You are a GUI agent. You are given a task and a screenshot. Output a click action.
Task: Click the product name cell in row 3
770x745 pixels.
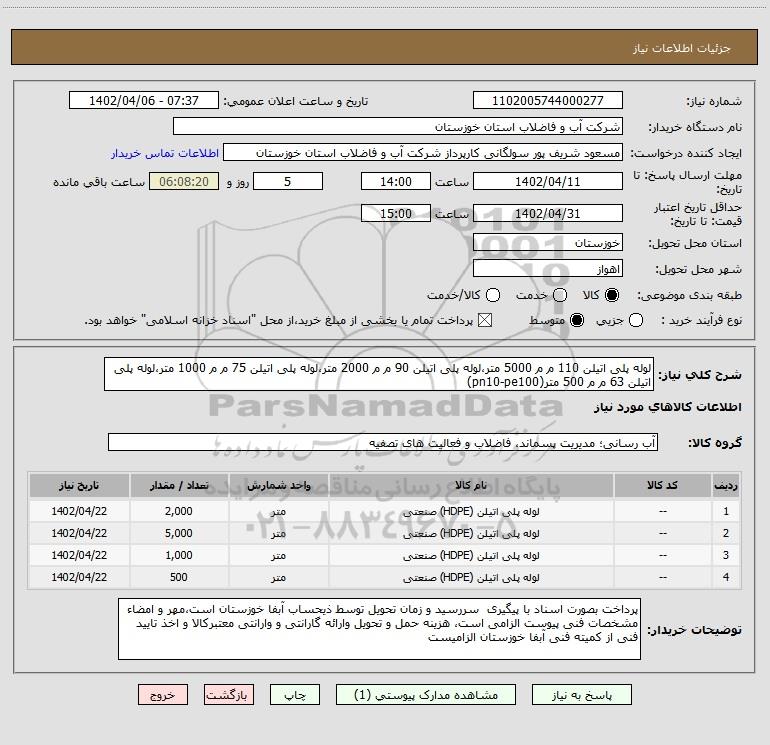[471, 555]
